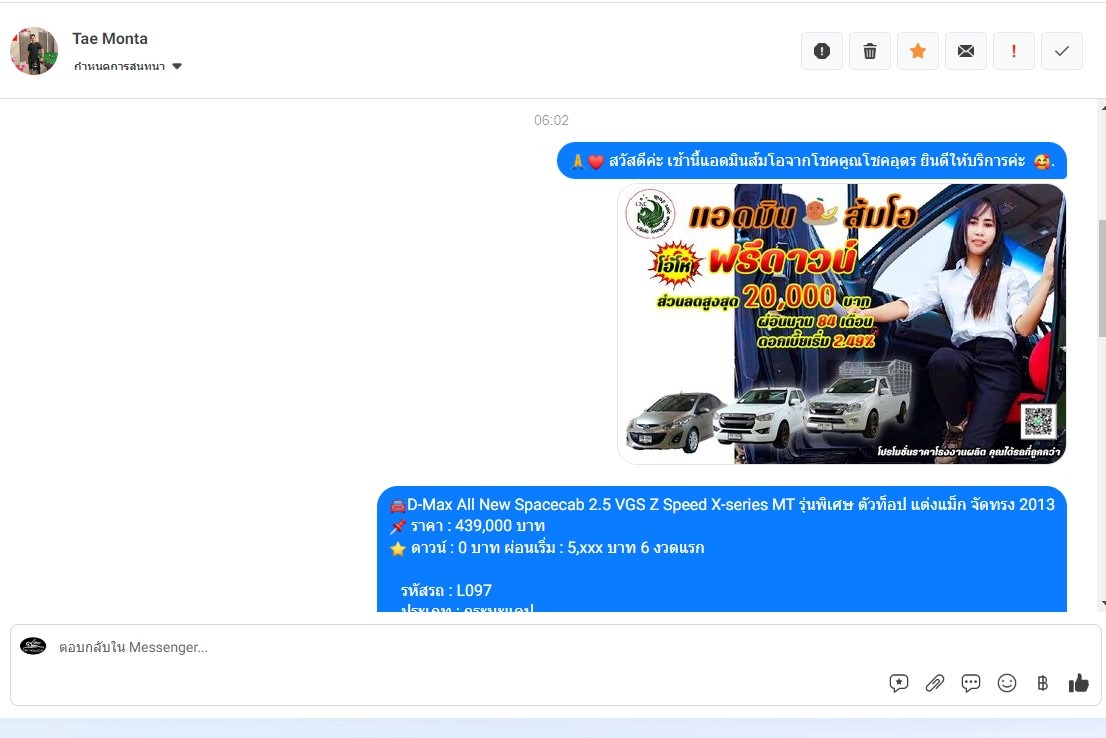Viewport: 1106px width, 738px height.
Task: Open the emoji picker smiley icon
Action: coord(1007,683)
